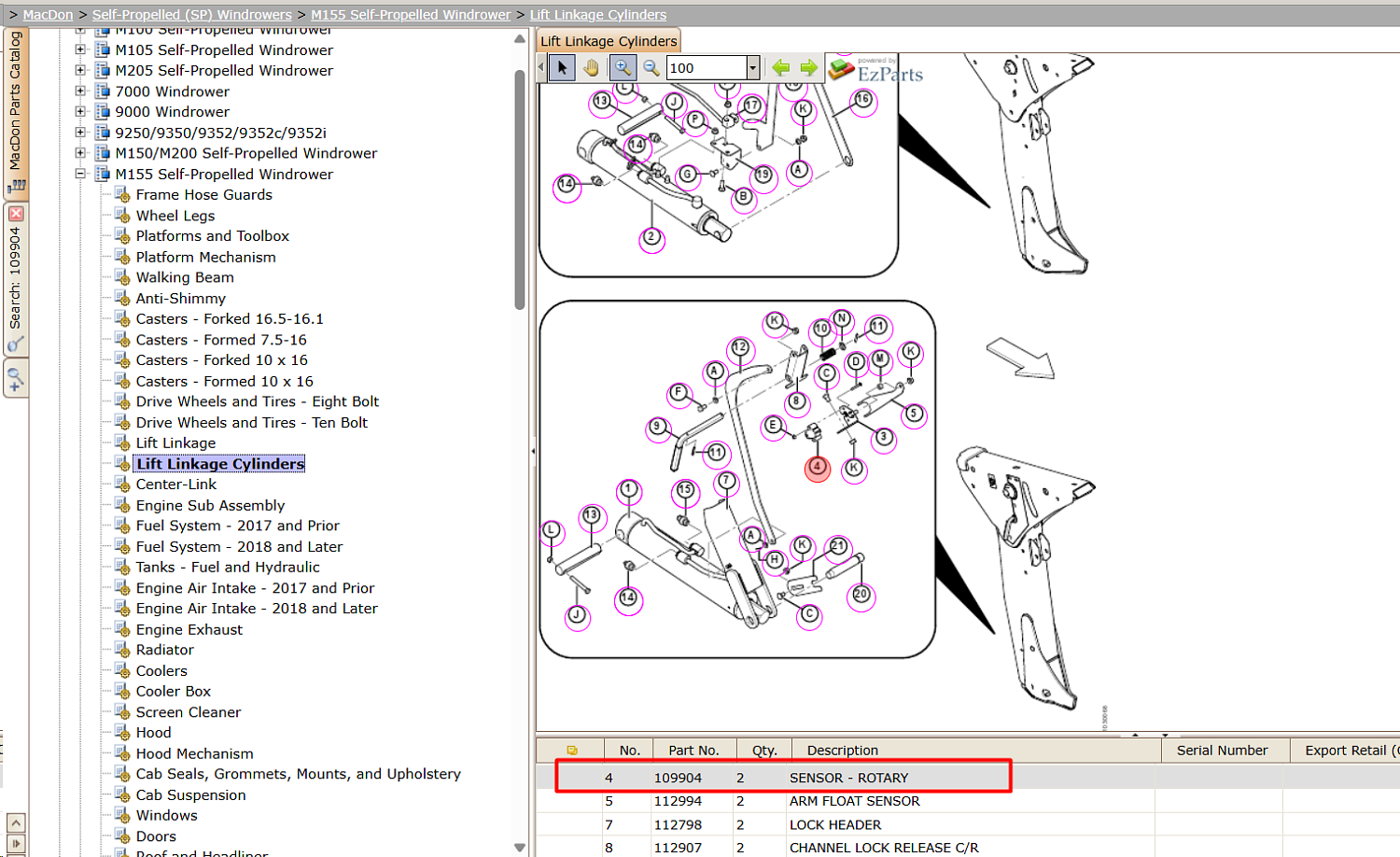
Task: Click the page icon for Center-Link
Action: click(122, 485)
